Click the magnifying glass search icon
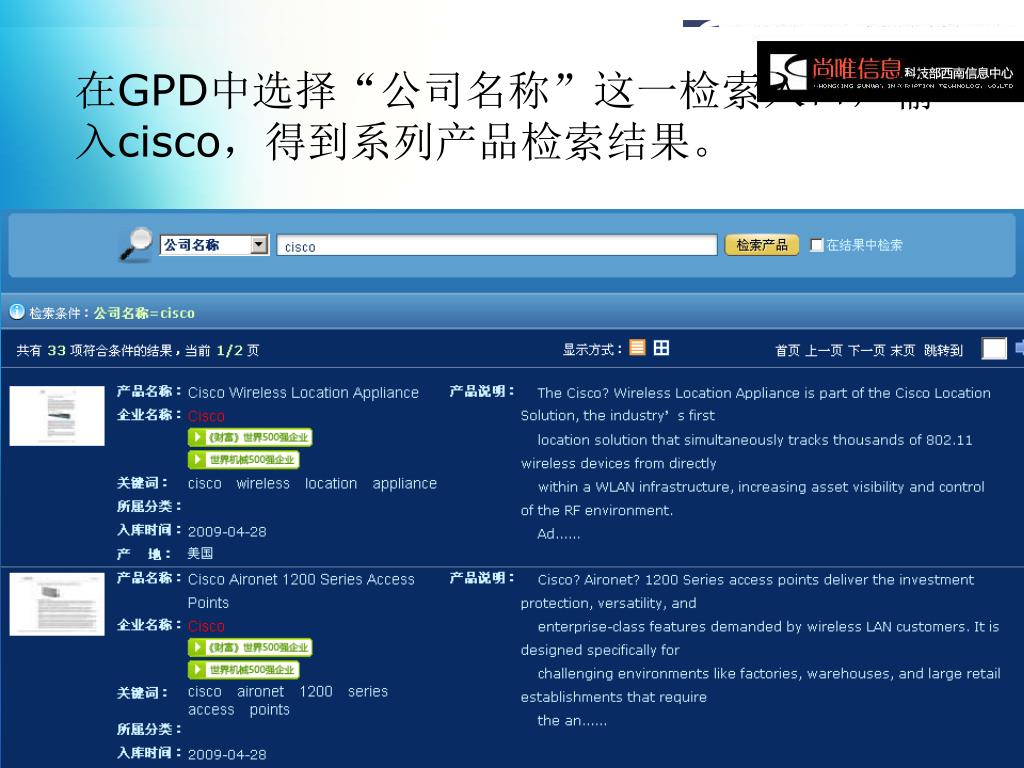 pos(136,245)
